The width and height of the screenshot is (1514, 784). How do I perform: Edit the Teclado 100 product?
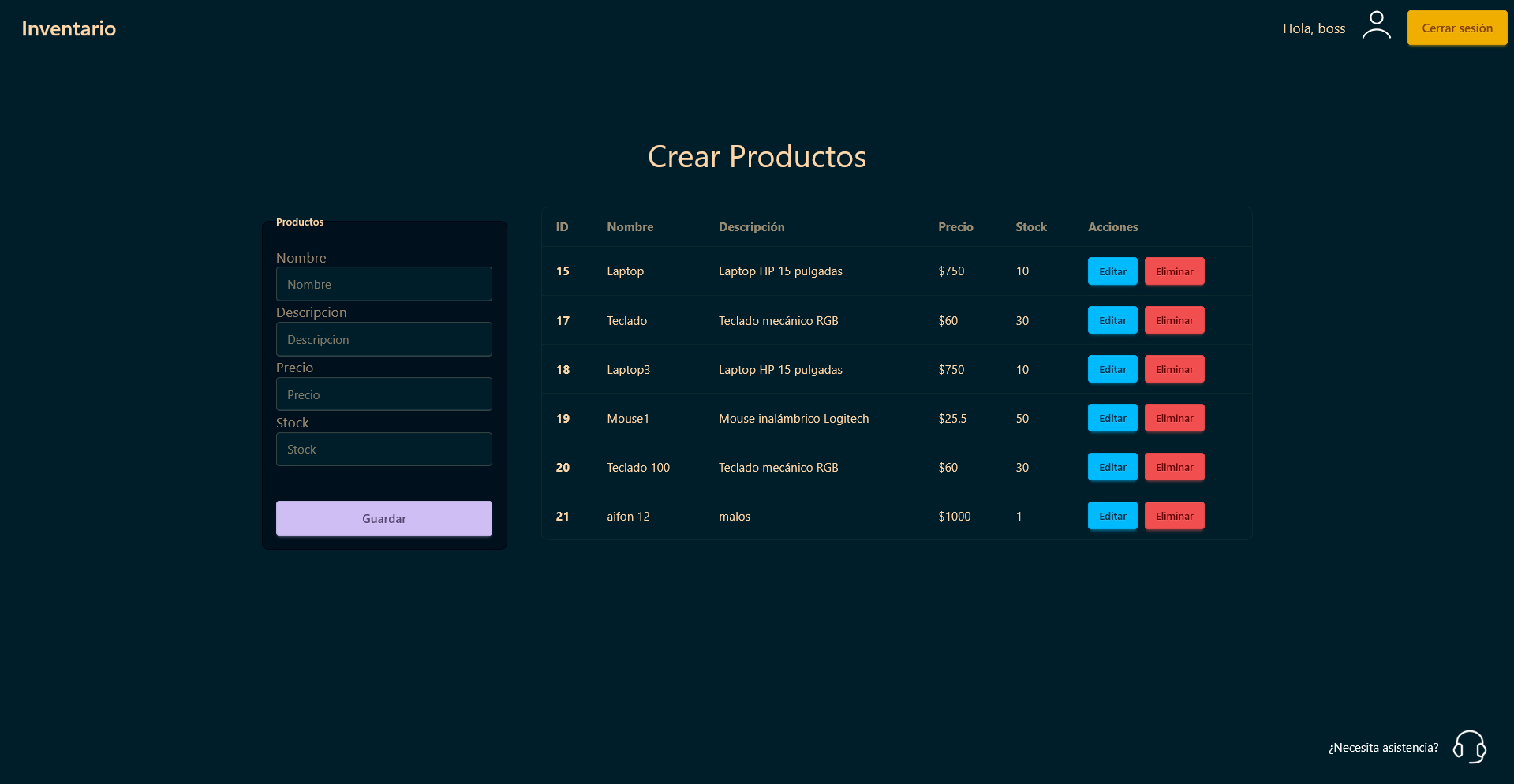click(1112, 467)
